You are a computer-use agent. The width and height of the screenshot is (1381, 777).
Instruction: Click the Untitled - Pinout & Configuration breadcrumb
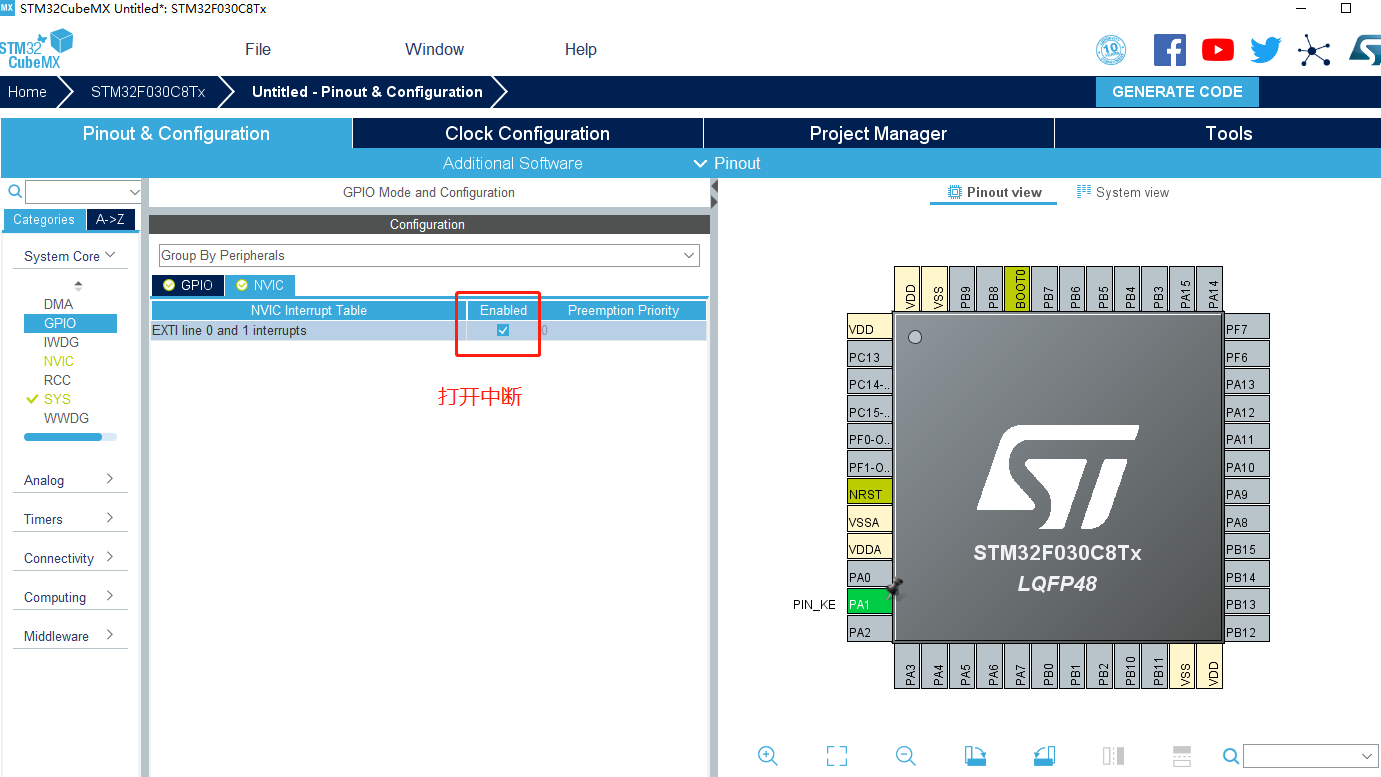(367, 92)
